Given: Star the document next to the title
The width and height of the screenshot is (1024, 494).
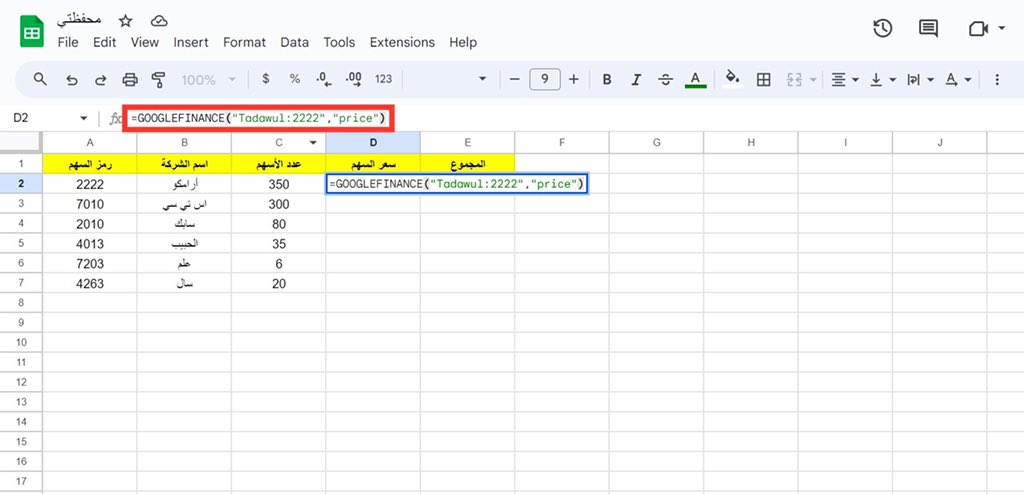Looking at the screenshot, I should (125, 21).
